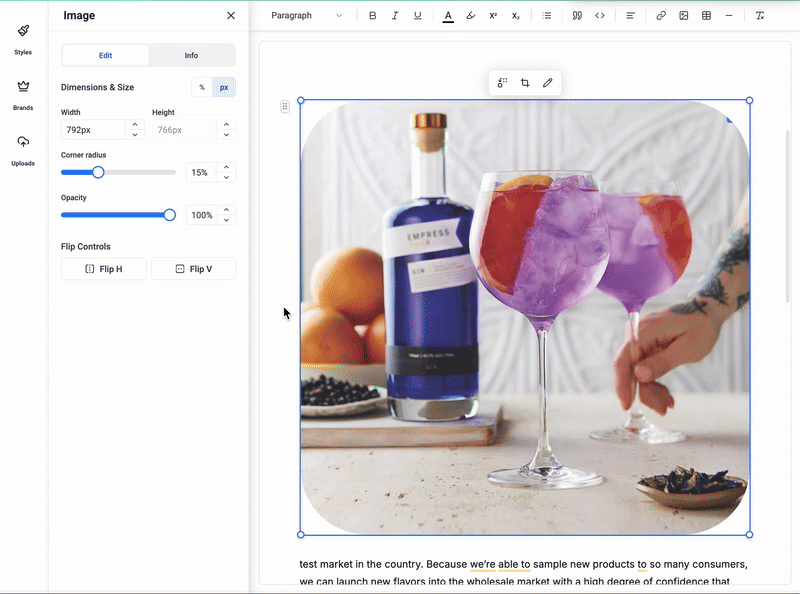Viewport: 800px width, 594px height.
Task: Click the pencil edit icon above image
Action: [547, 83]
